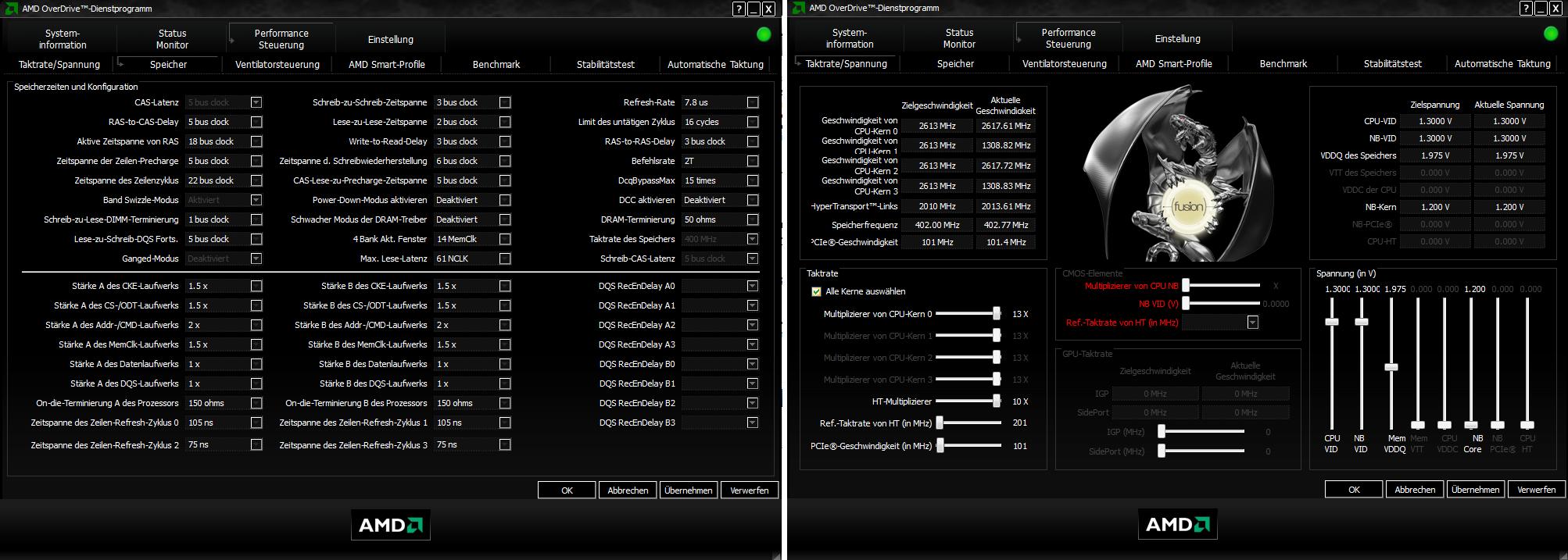The width and height of the screenshot is (1568, 560).
Task: Uncheck Alle Kerne auswählen
Action: [x=816, y=291]
